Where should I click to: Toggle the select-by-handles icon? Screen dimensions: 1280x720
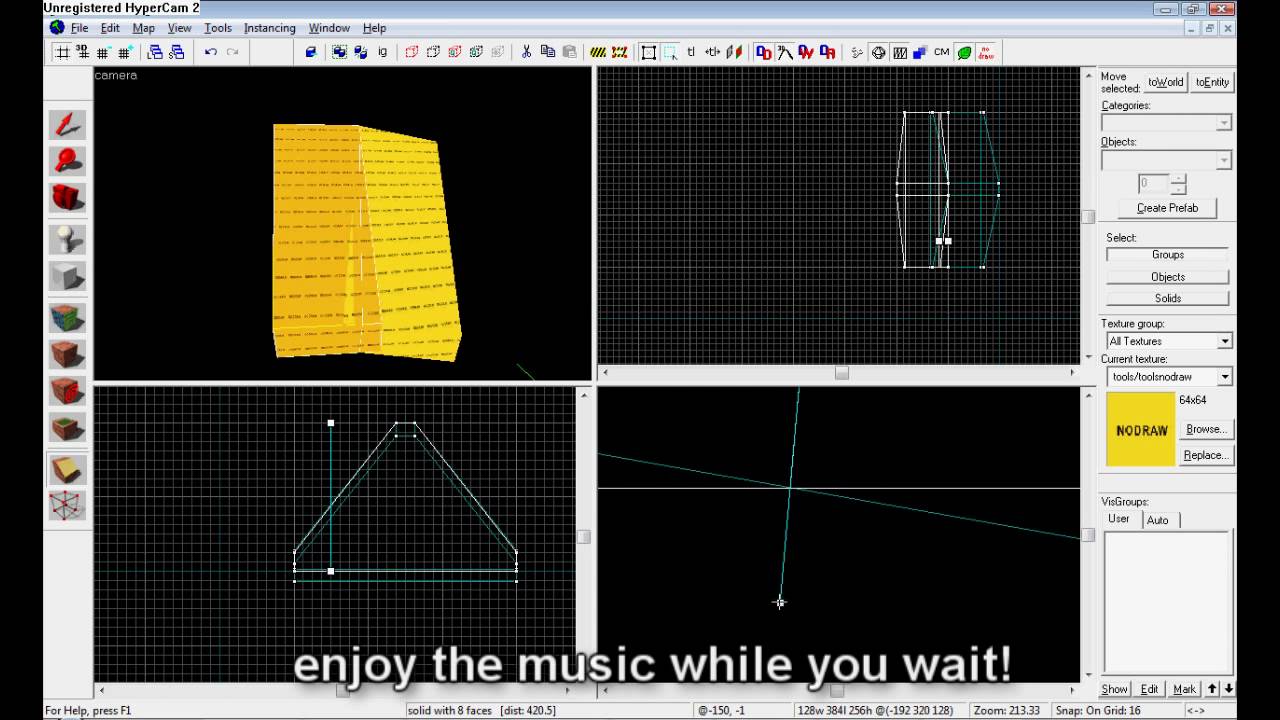pyautogui.click(x=649, y=52)
